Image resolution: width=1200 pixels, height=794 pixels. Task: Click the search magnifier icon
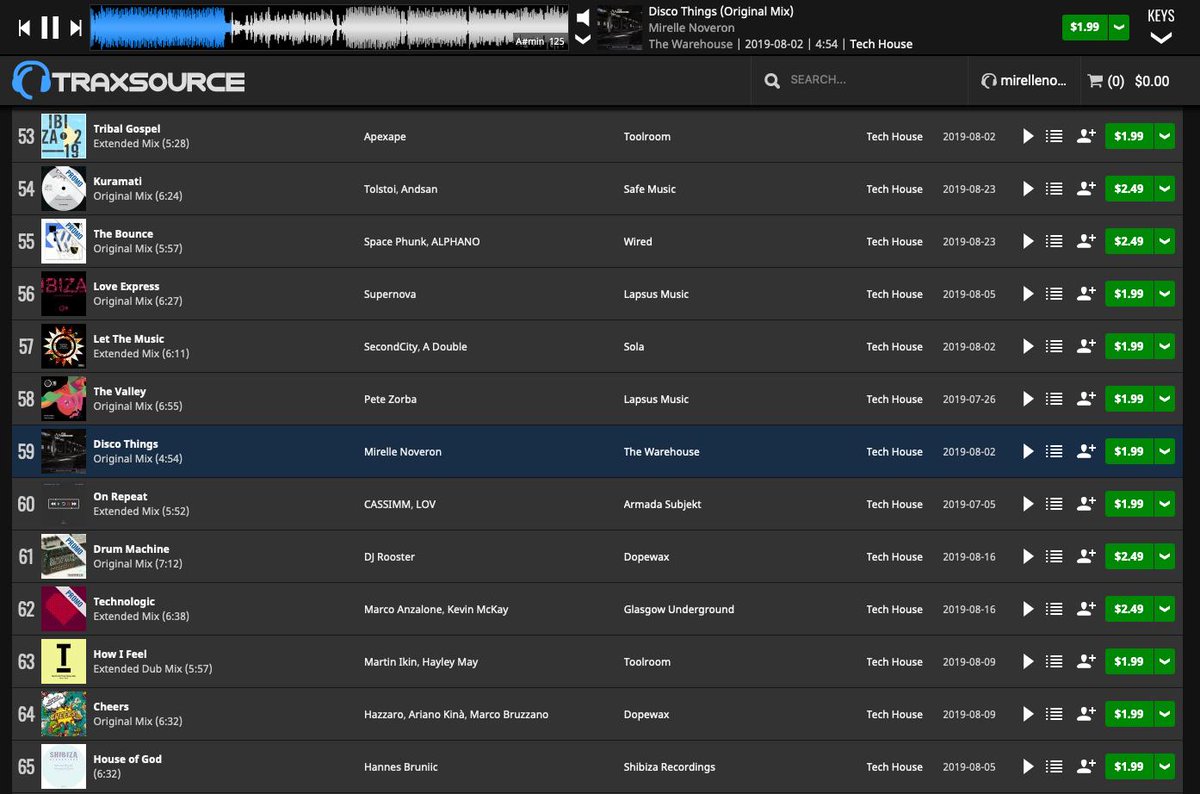click(x=772, y=80)
